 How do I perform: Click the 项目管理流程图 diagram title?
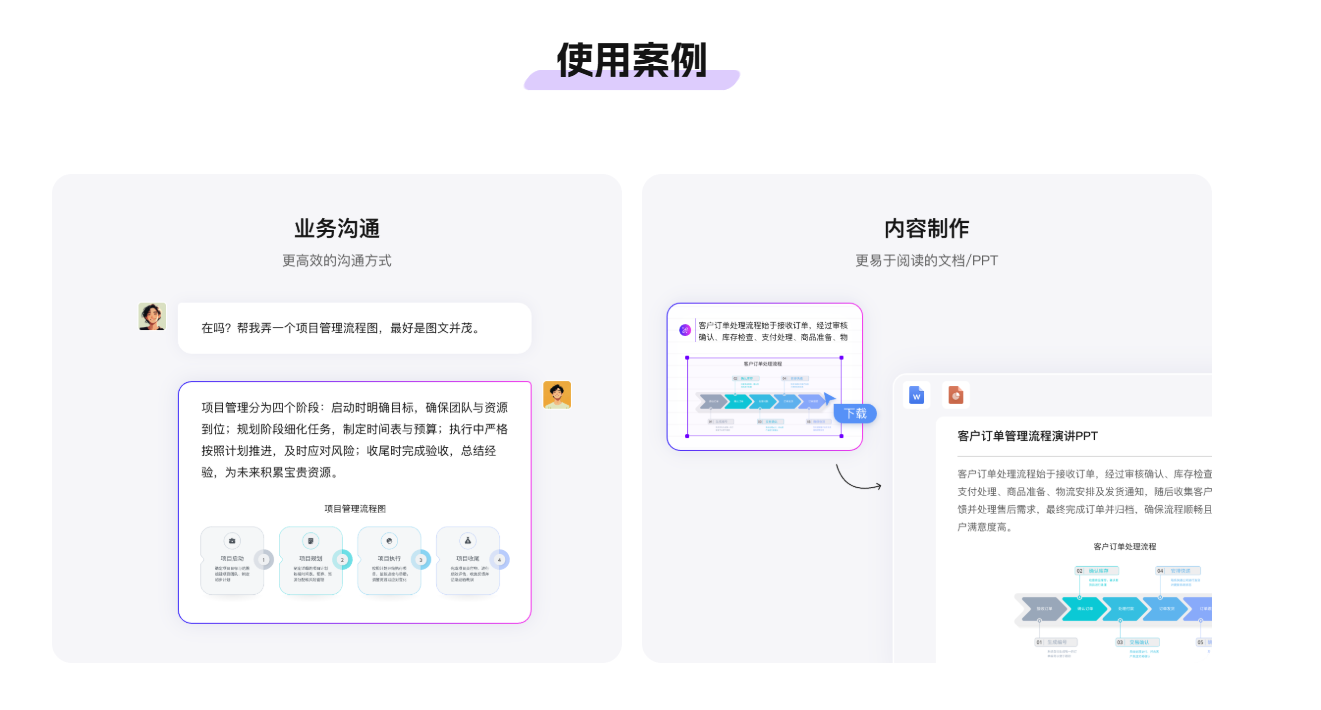[354, 509]
